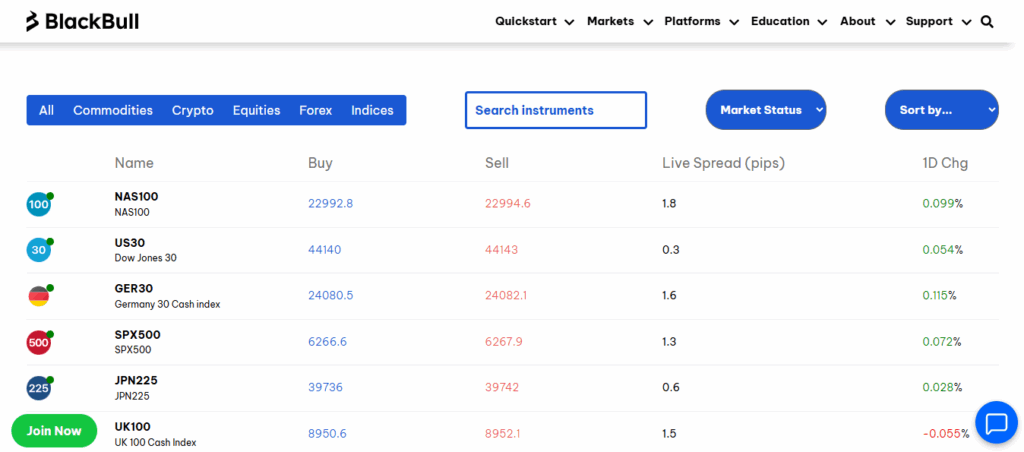Click US30 sell price 44143
This screenshot has width=1024, height=452.
[x=502, y=250]
